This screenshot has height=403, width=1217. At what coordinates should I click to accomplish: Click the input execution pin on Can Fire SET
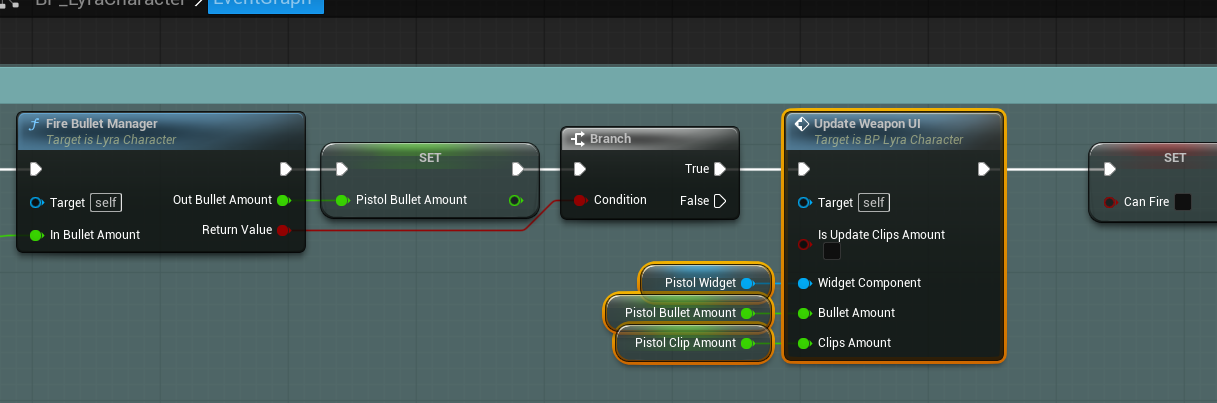(1110, 169)
